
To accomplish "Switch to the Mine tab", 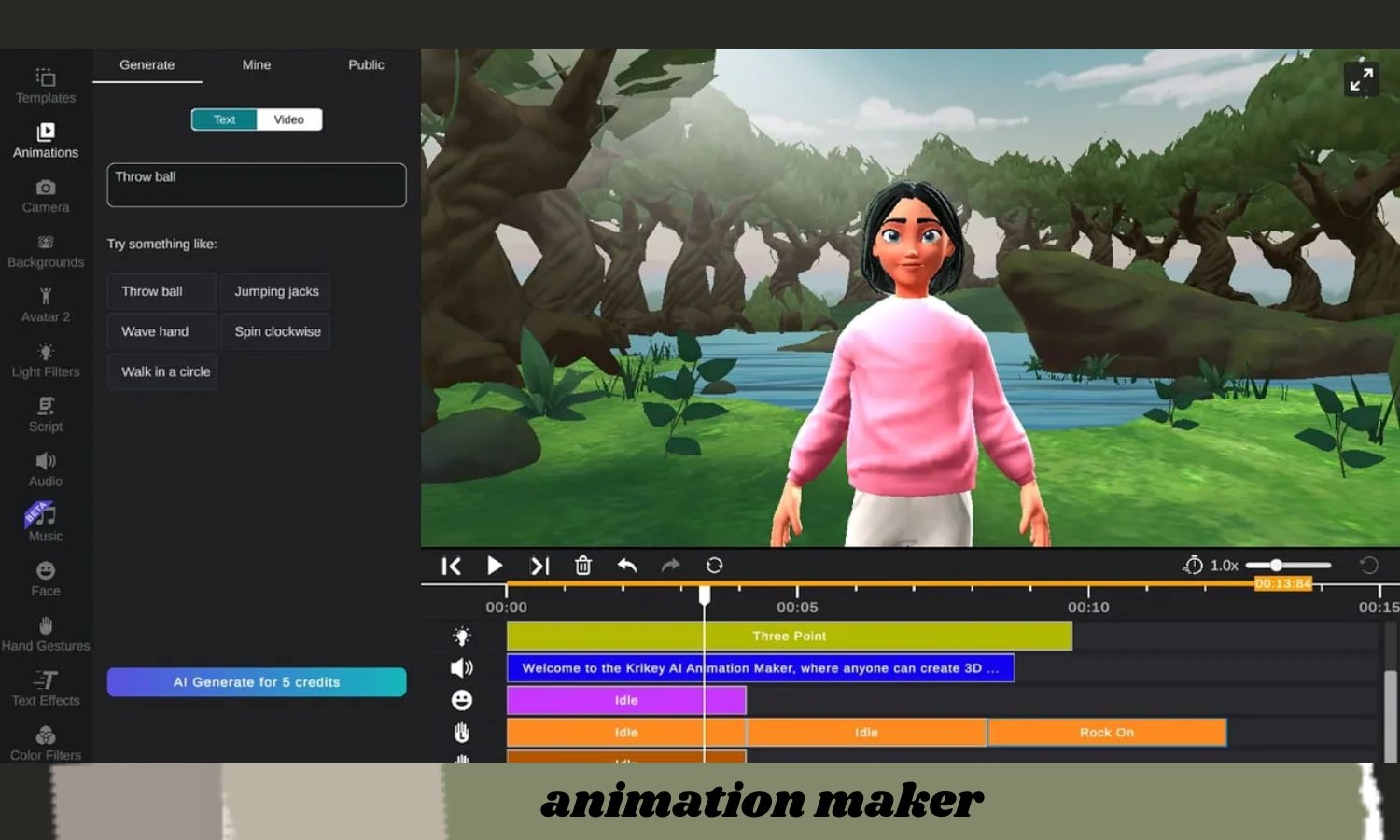I will 256,65.
